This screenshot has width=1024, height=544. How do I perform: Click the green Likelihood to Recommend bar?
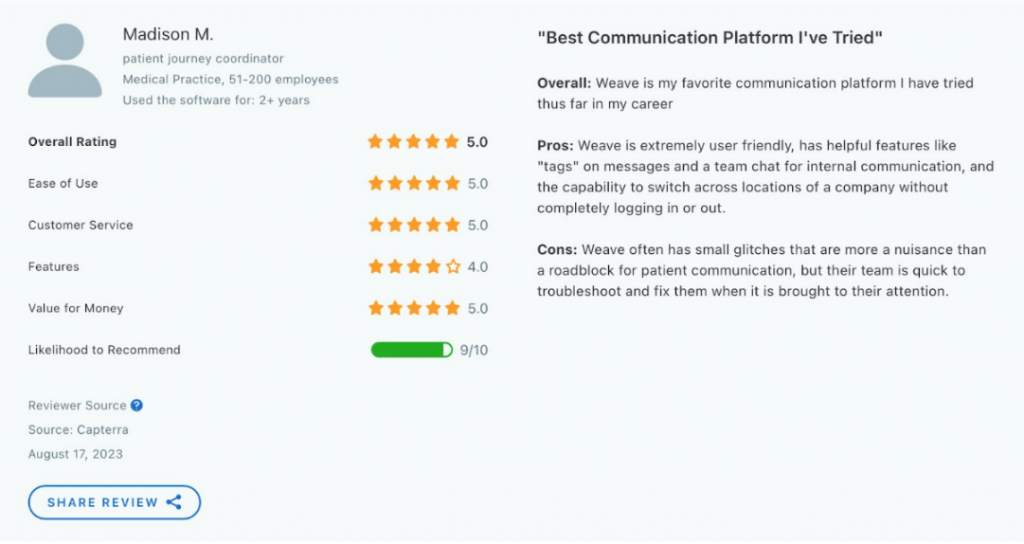coord(411,350)
